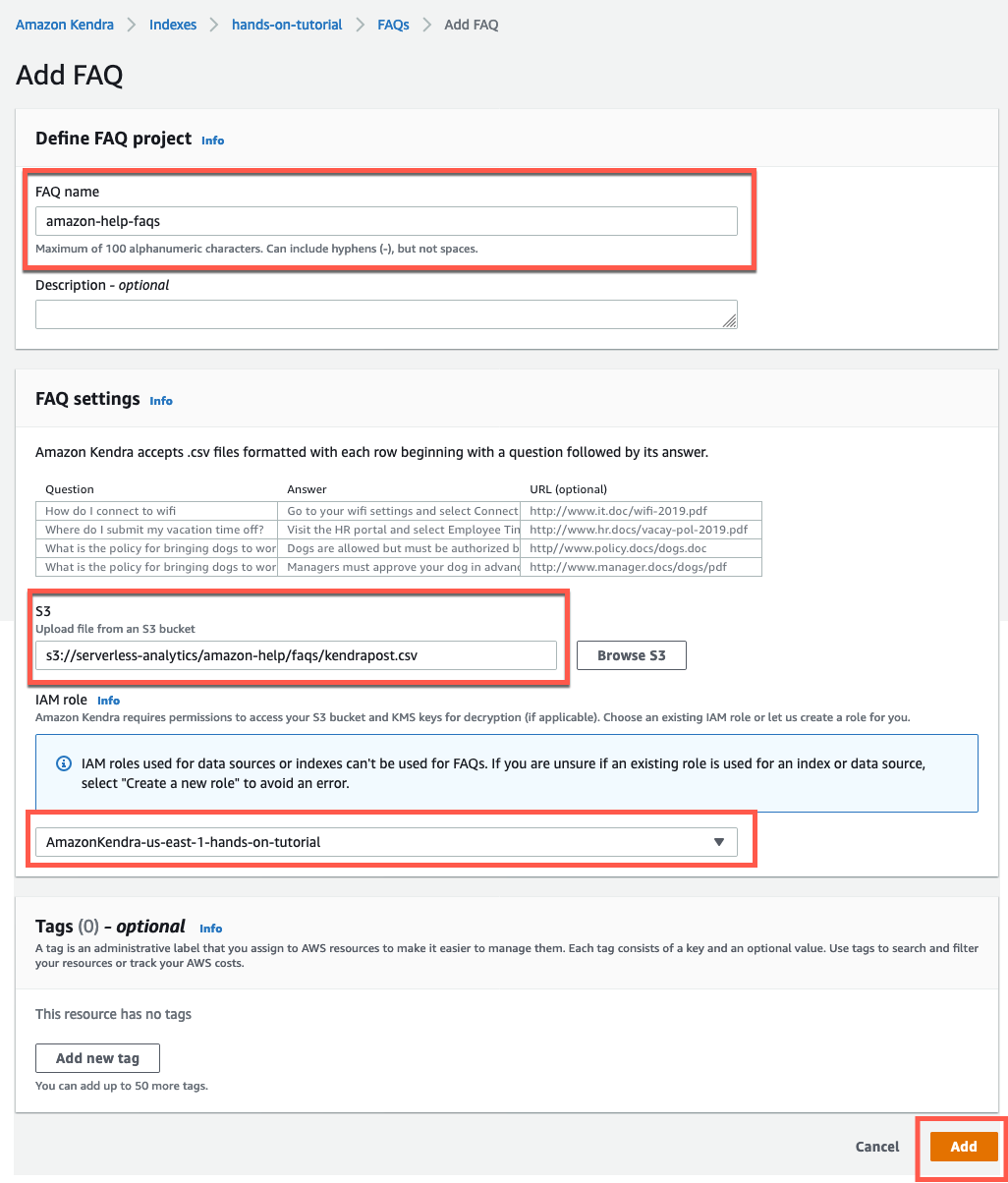Click the Description optional text area

click(386, 313)
